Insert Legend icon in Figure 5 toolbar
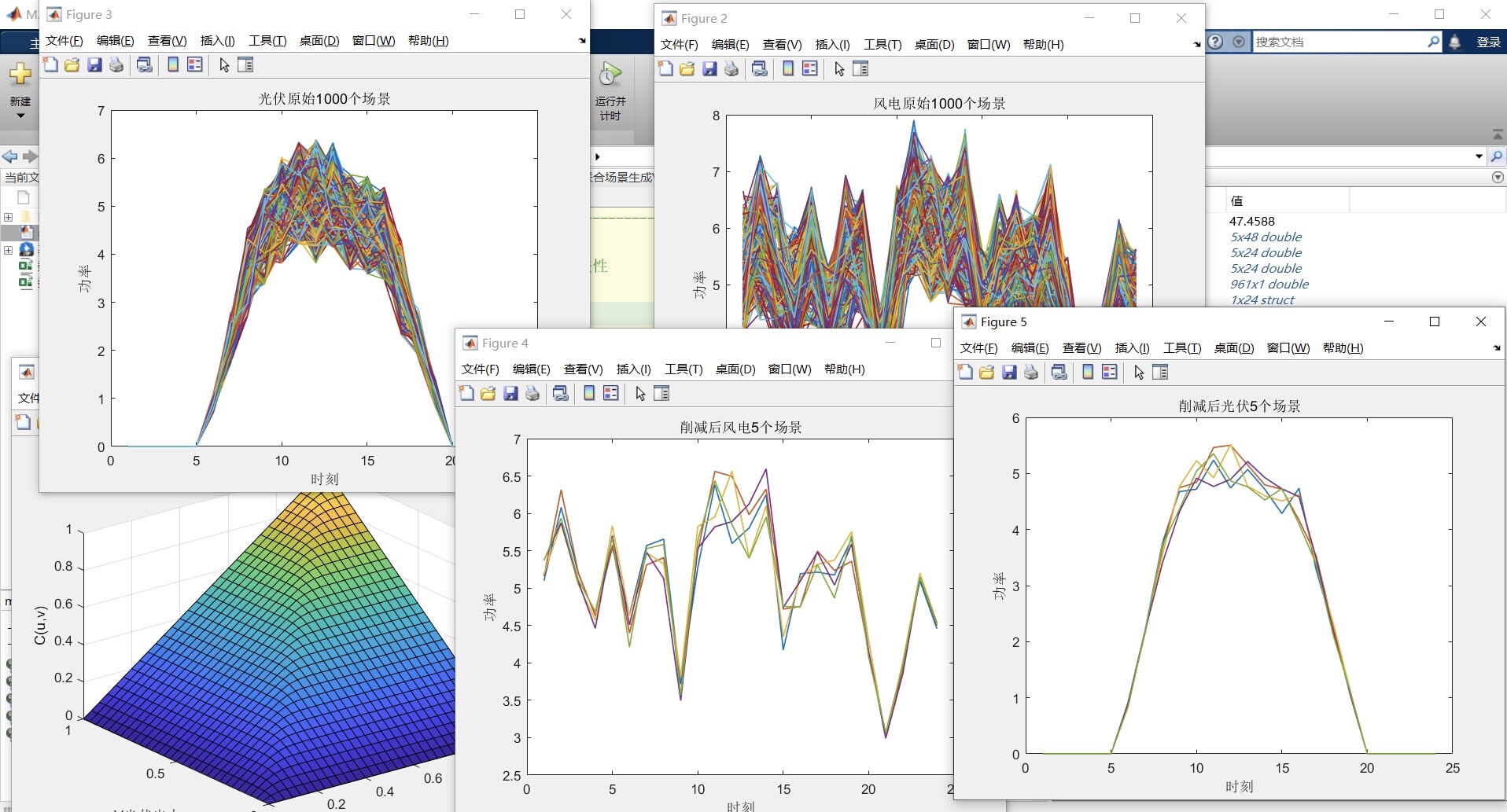Image resolution: width=1507 pixels, height=812 pixels. pos(1110,373)
